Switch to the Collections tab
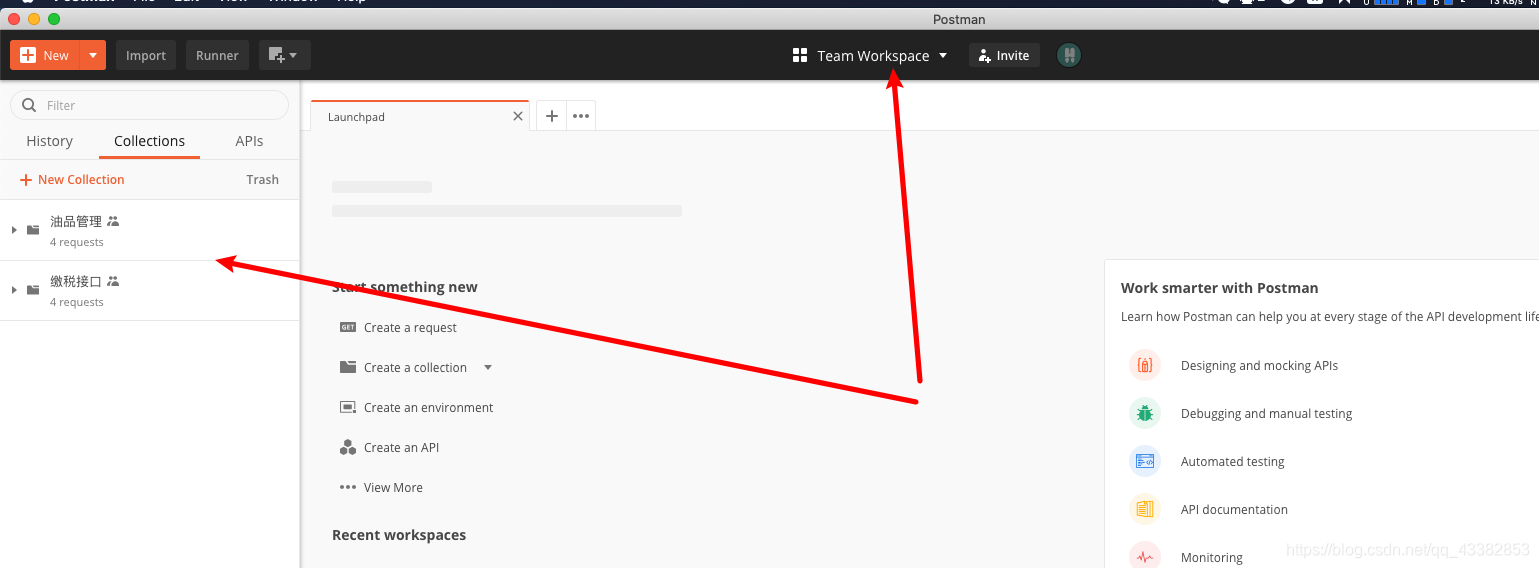Viewport: 1539px width, 568px height. click(149, 141)
